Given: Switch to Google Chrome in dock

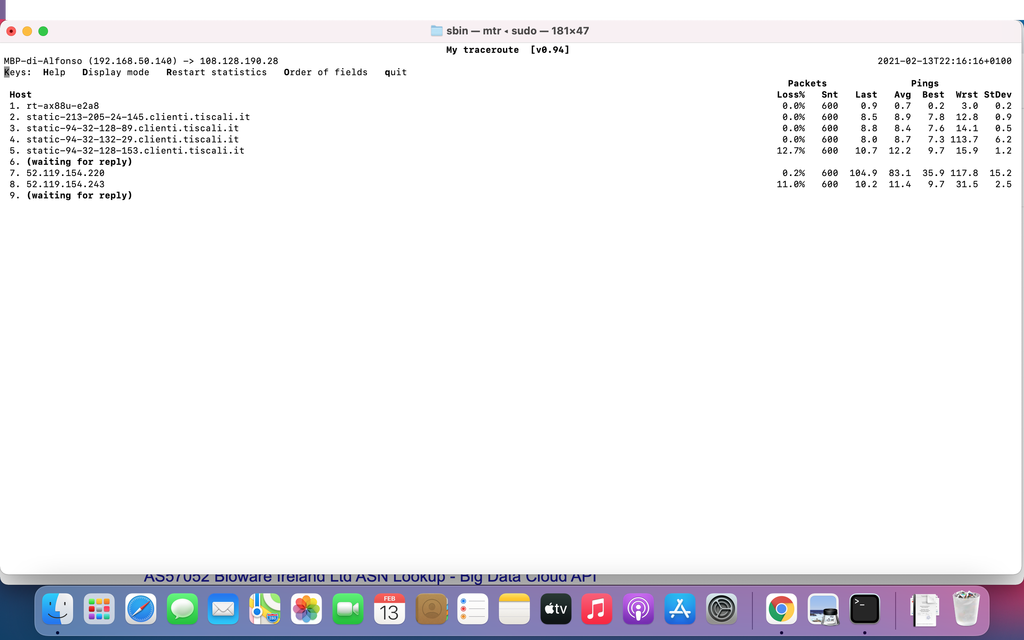Looking at the screenshot, I should point(781,608).
